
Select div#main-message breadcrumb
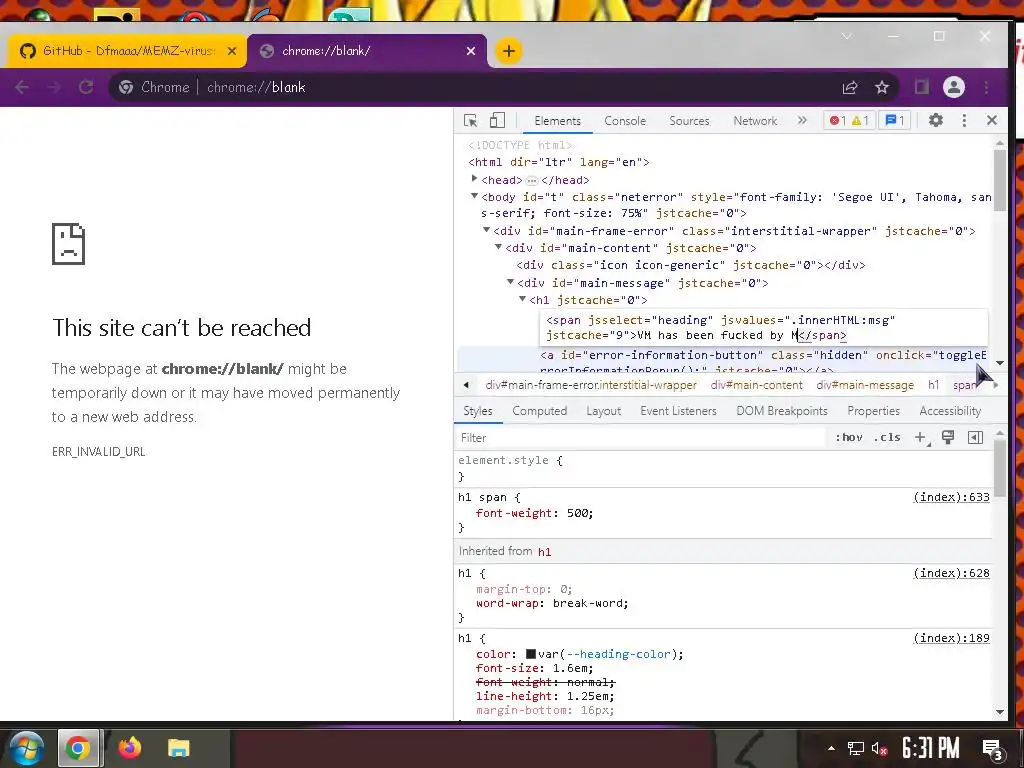coord(865,385)
